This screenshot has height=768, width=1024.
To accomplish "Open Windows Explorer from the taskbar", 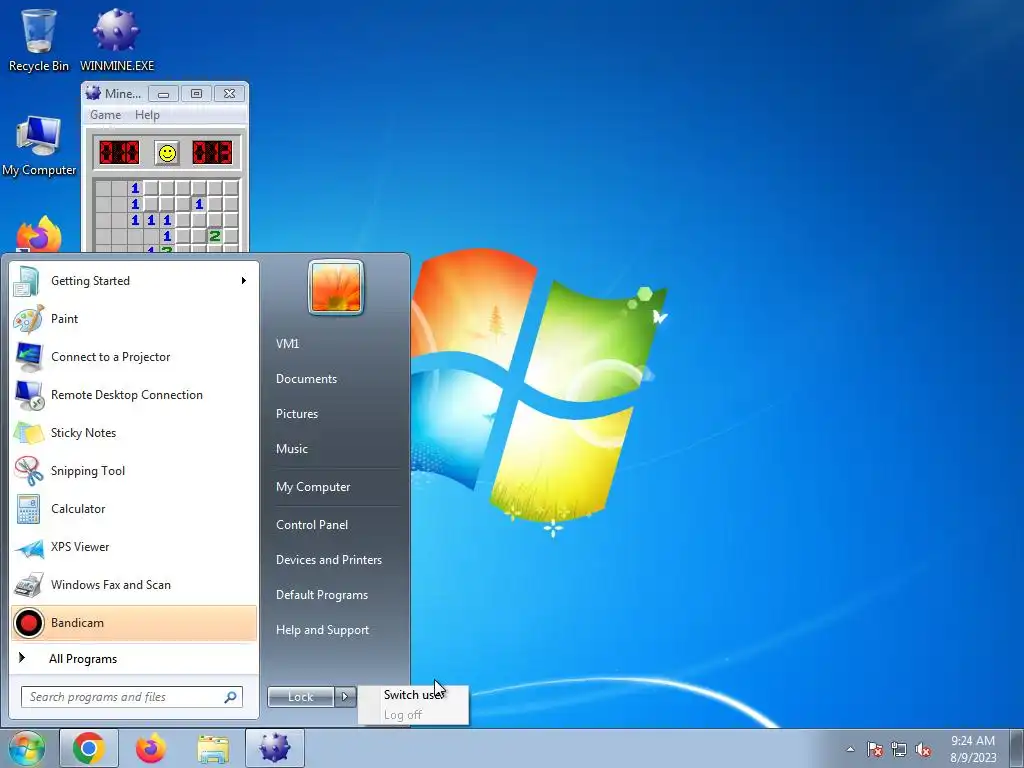I will [x=213, y=748].
